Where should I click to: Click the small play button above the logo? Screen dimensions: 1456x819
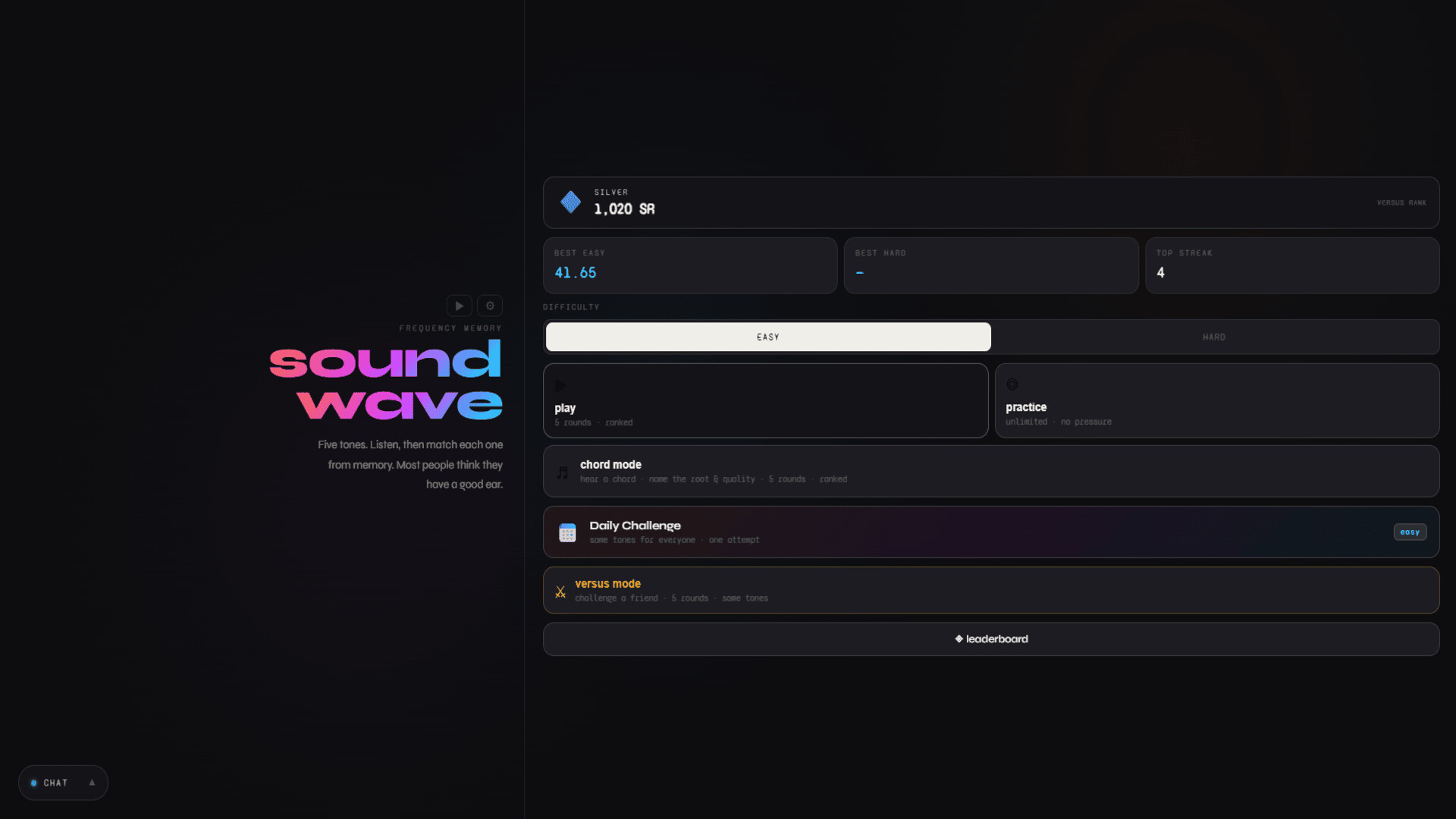[x=459, y=306]
